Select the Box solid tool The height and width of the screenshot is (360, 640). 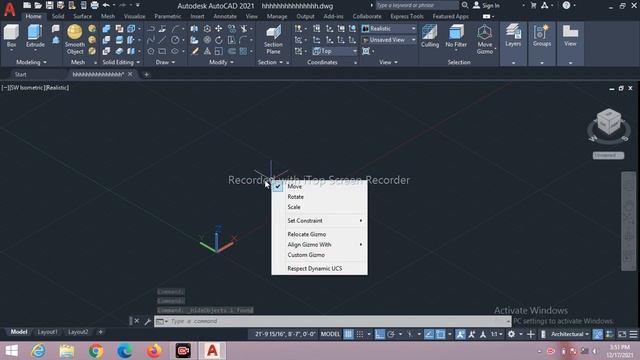click(x=11, y=36)
